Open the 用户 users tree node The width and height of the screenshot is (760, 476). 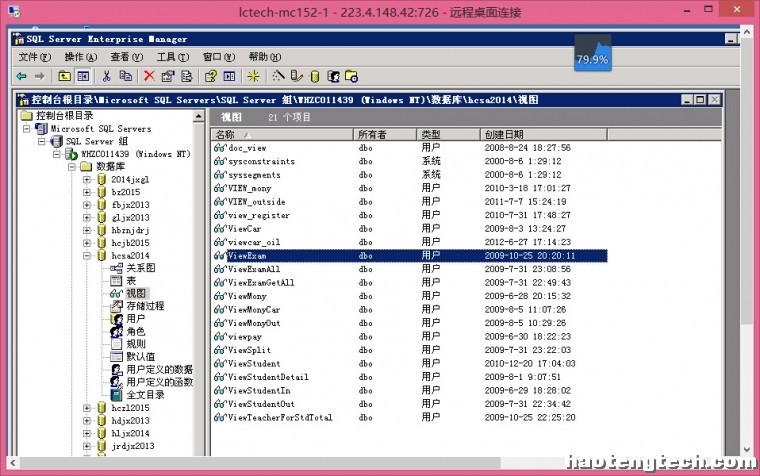[x=136, y=318]
